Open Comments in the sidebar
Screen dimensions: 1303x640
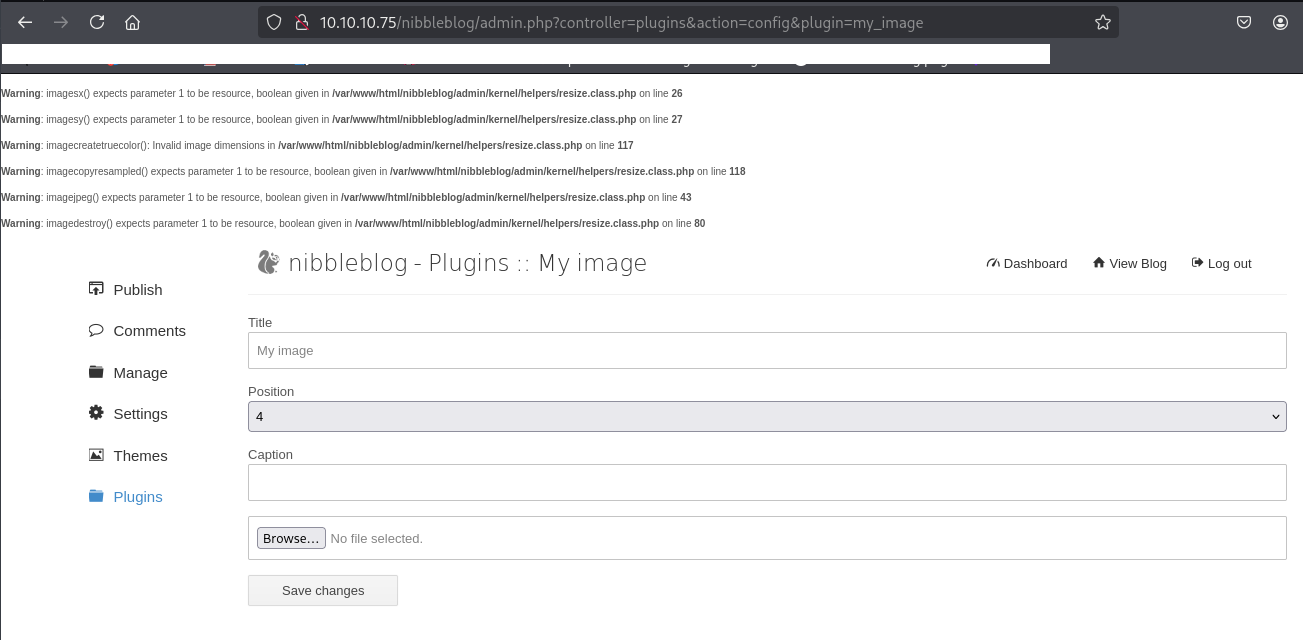(149, 331)
